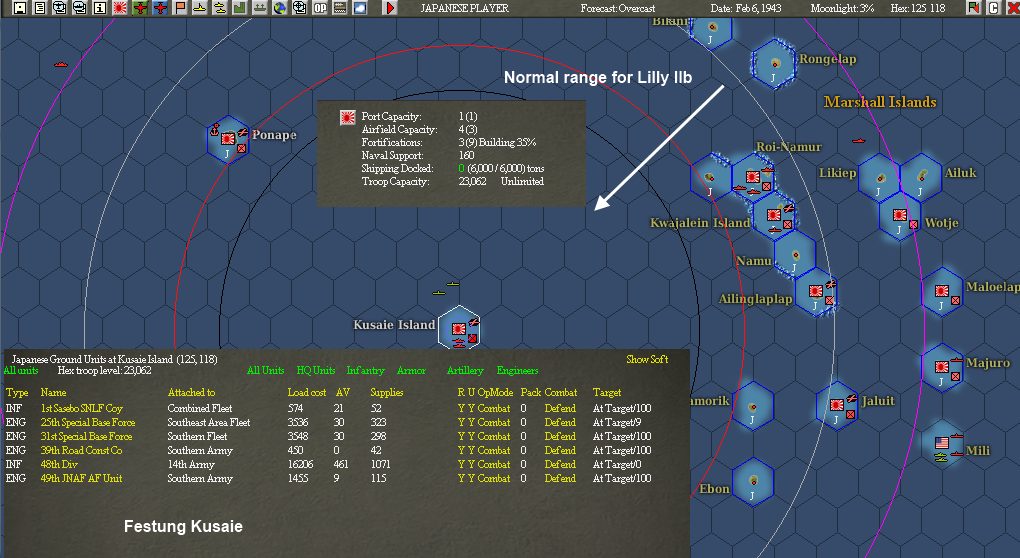The width and height of the screenshot is (1020, 558).
Task: Select the Kusaie Island base hex
Action: (x=459, y=329)
